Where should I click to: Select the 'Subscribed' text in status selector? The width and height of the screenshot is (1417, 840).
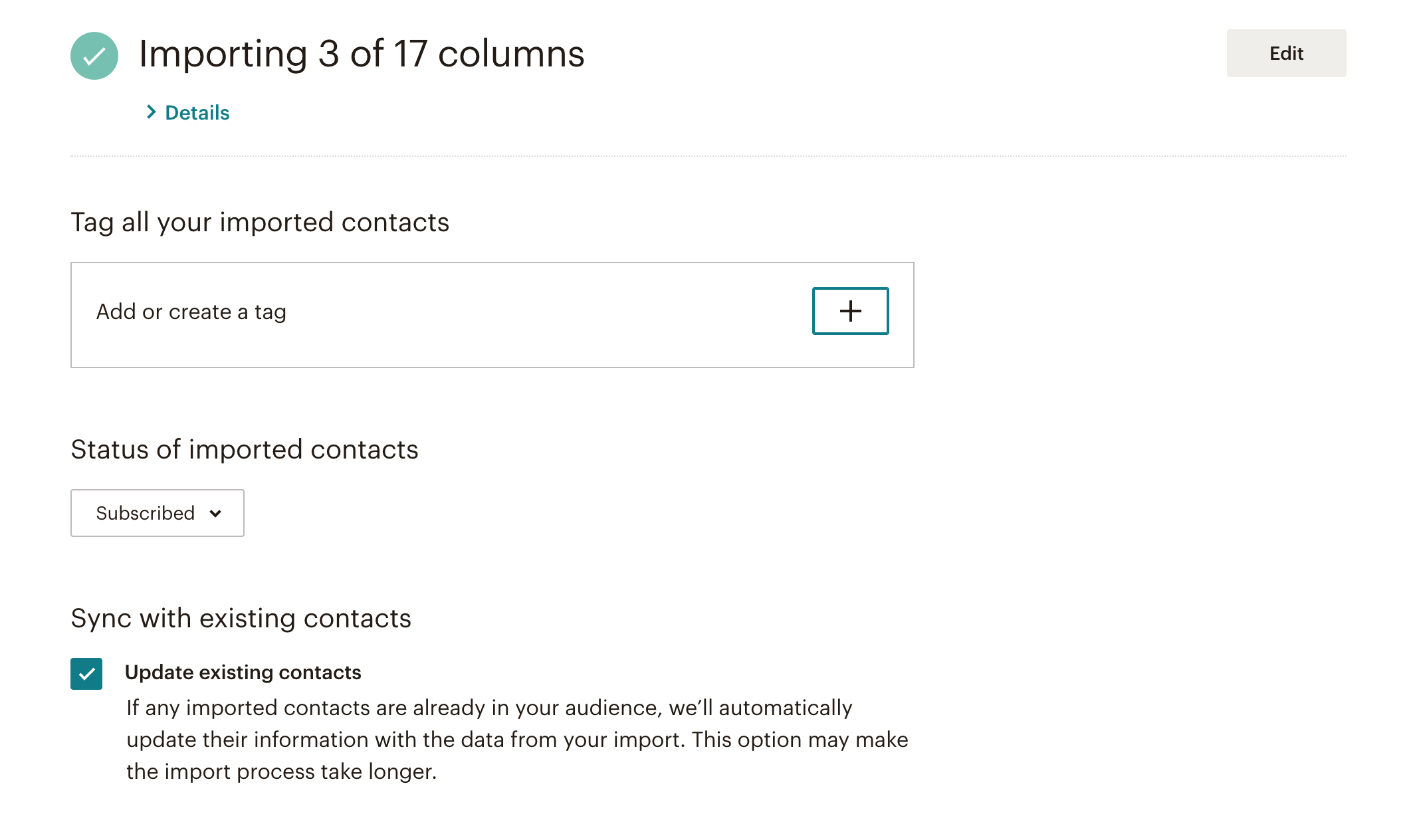[145, 513]
